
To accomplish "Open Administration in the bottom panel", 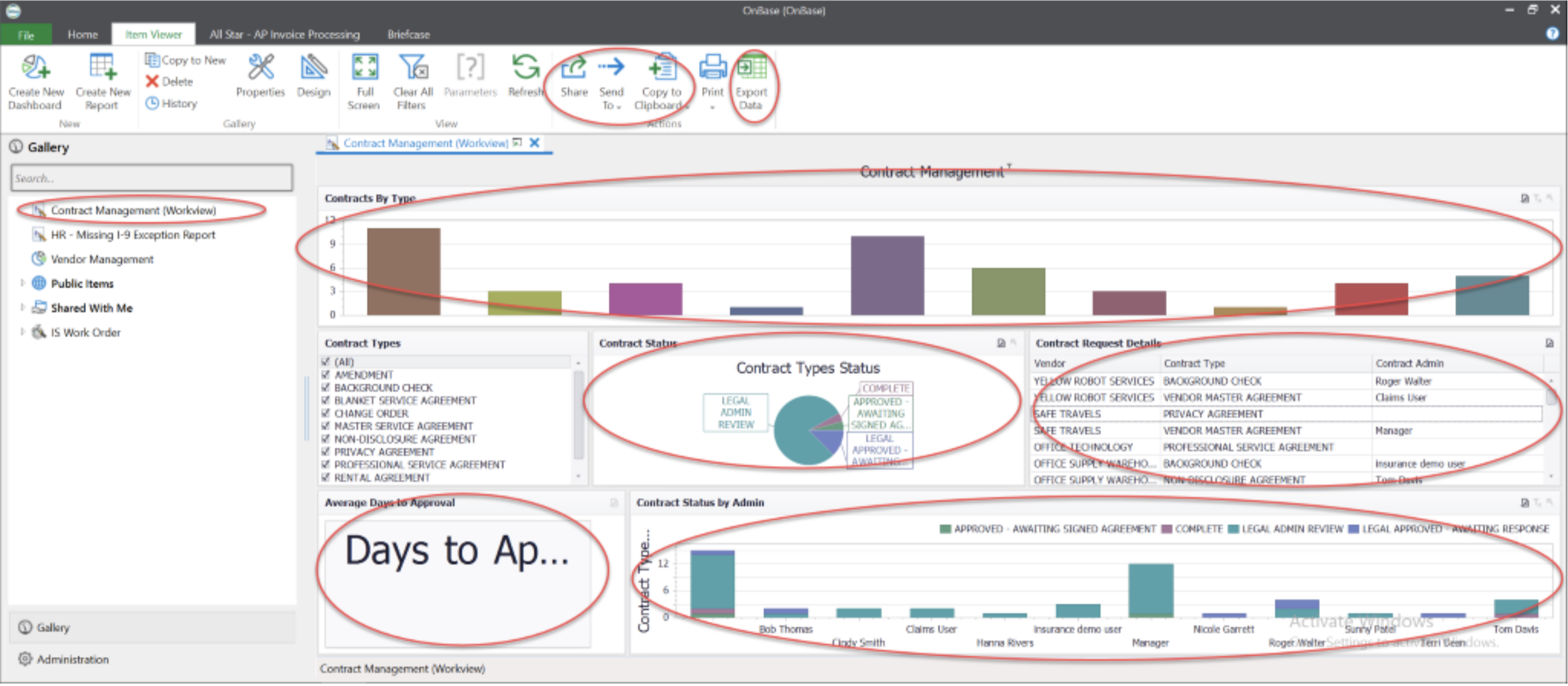I will [72, 660].
